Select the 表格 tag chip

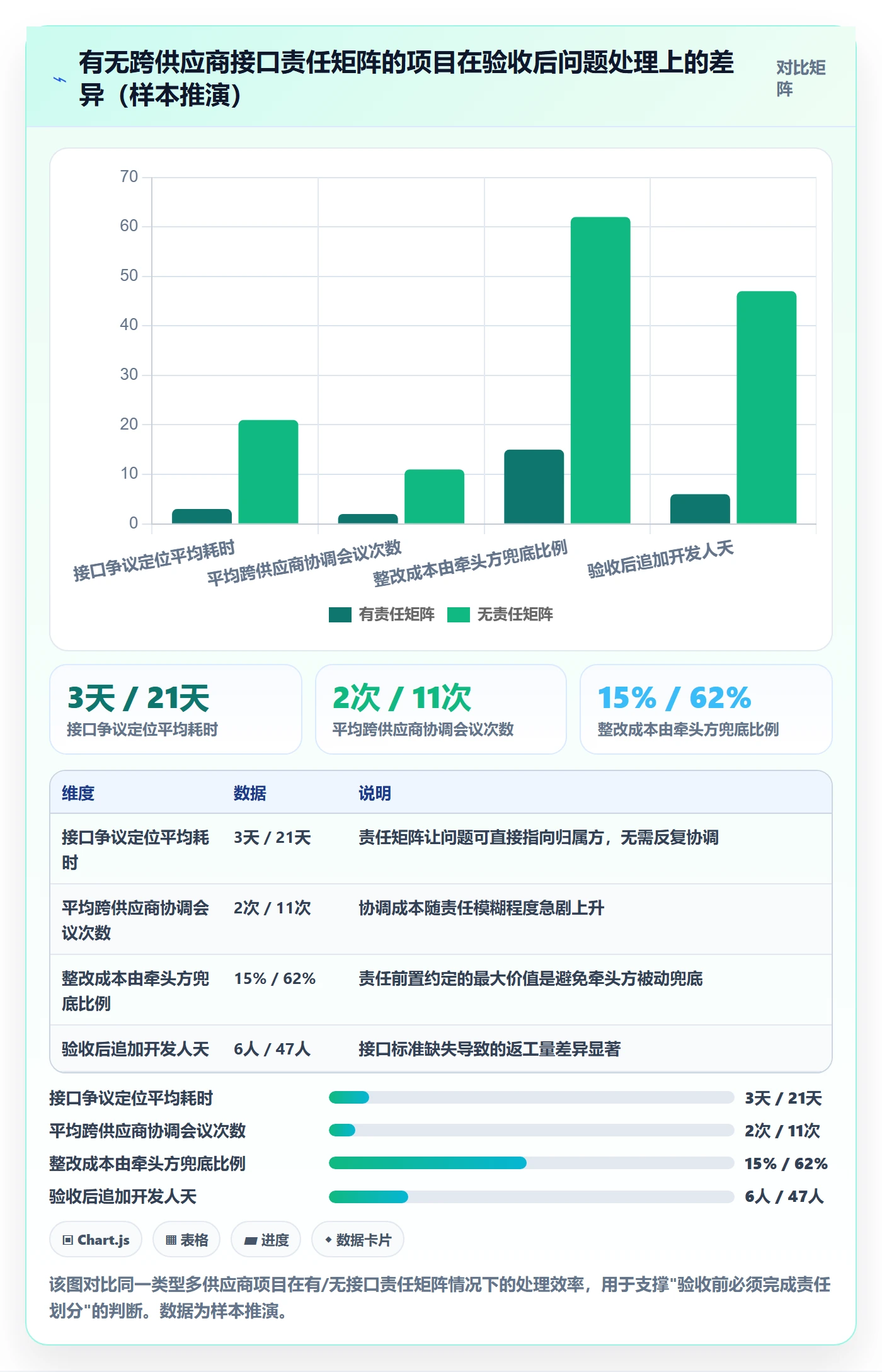point(186,1240)
